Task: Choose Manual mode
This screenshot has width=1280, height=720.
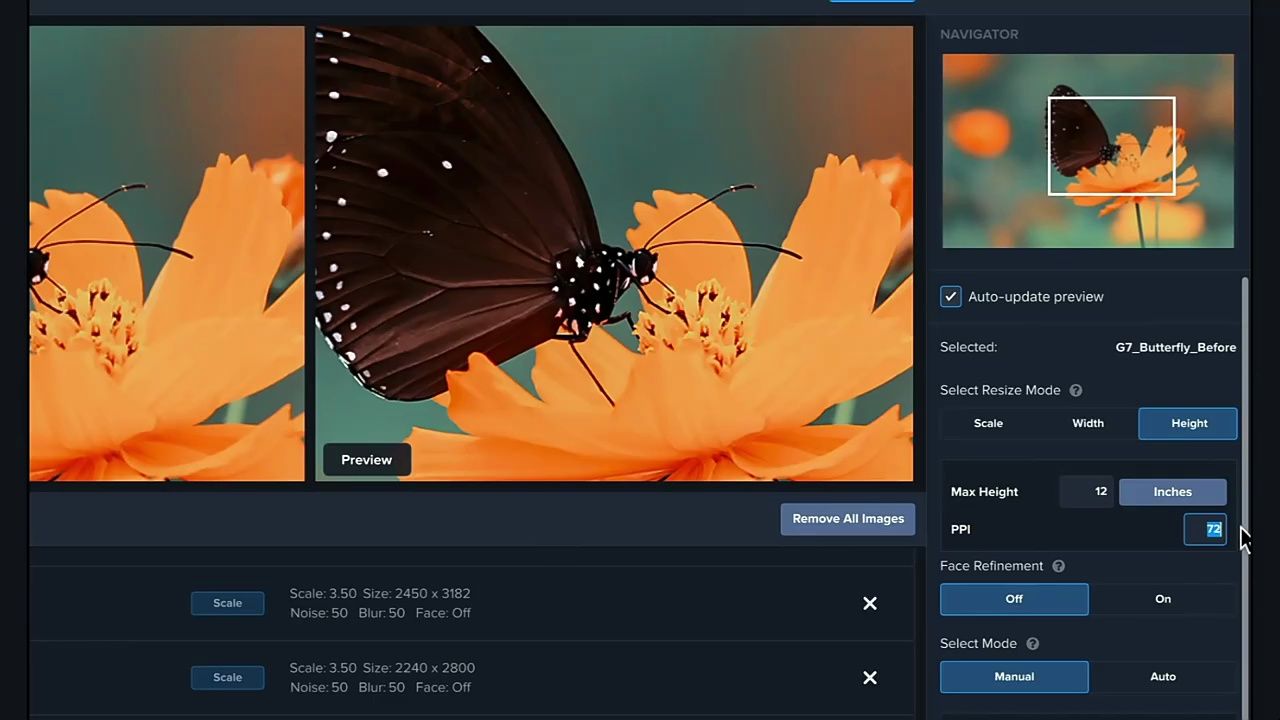Action: pyautogui.click(x=1014, y=677)
